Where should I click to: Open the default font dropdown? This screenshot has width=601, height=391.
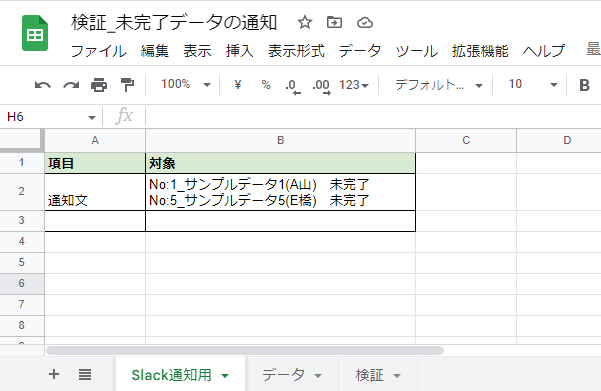tap(438, 85)
